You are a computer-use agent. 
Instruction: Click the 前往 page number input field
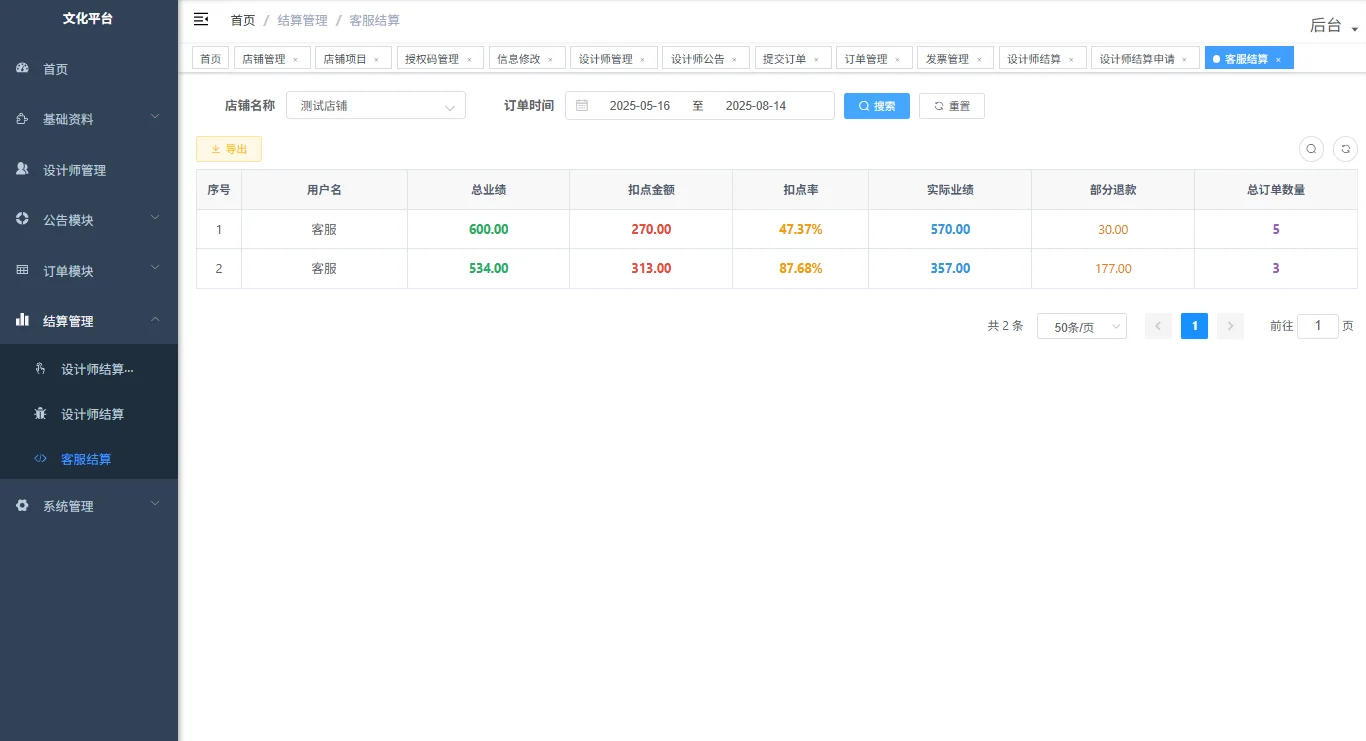pos(1317,326)
